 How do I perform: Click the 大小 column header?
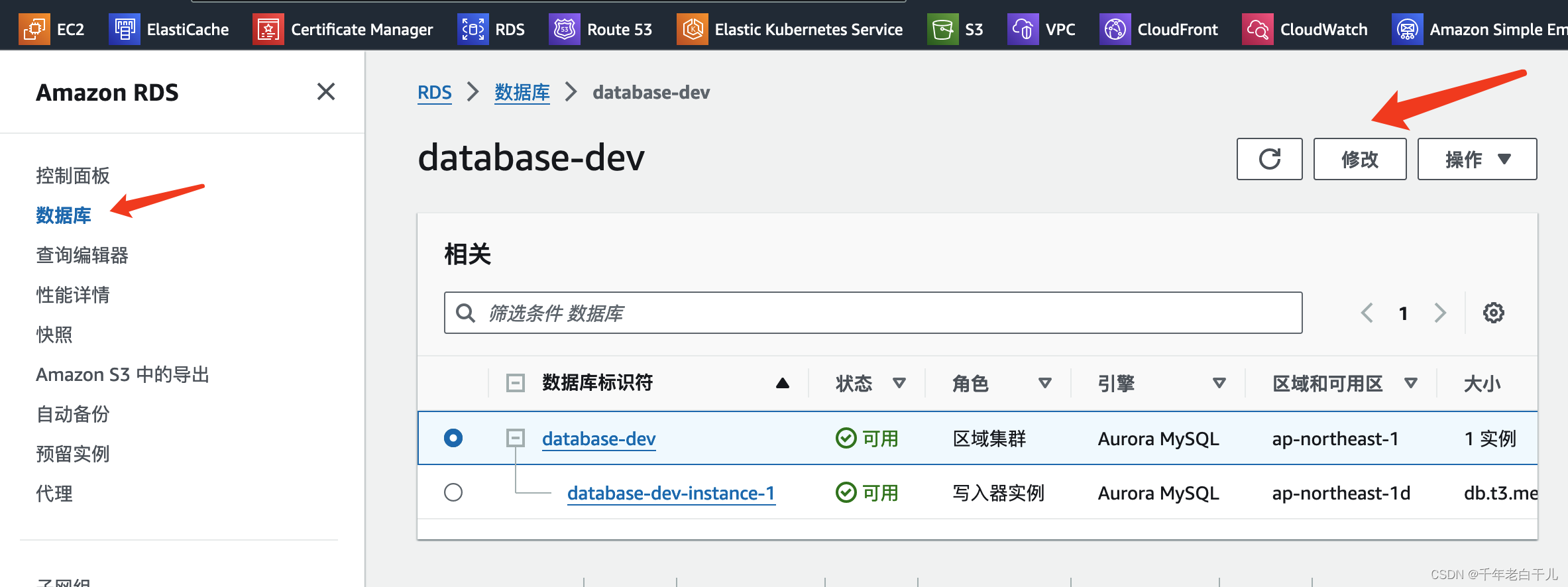point(1483,383)
